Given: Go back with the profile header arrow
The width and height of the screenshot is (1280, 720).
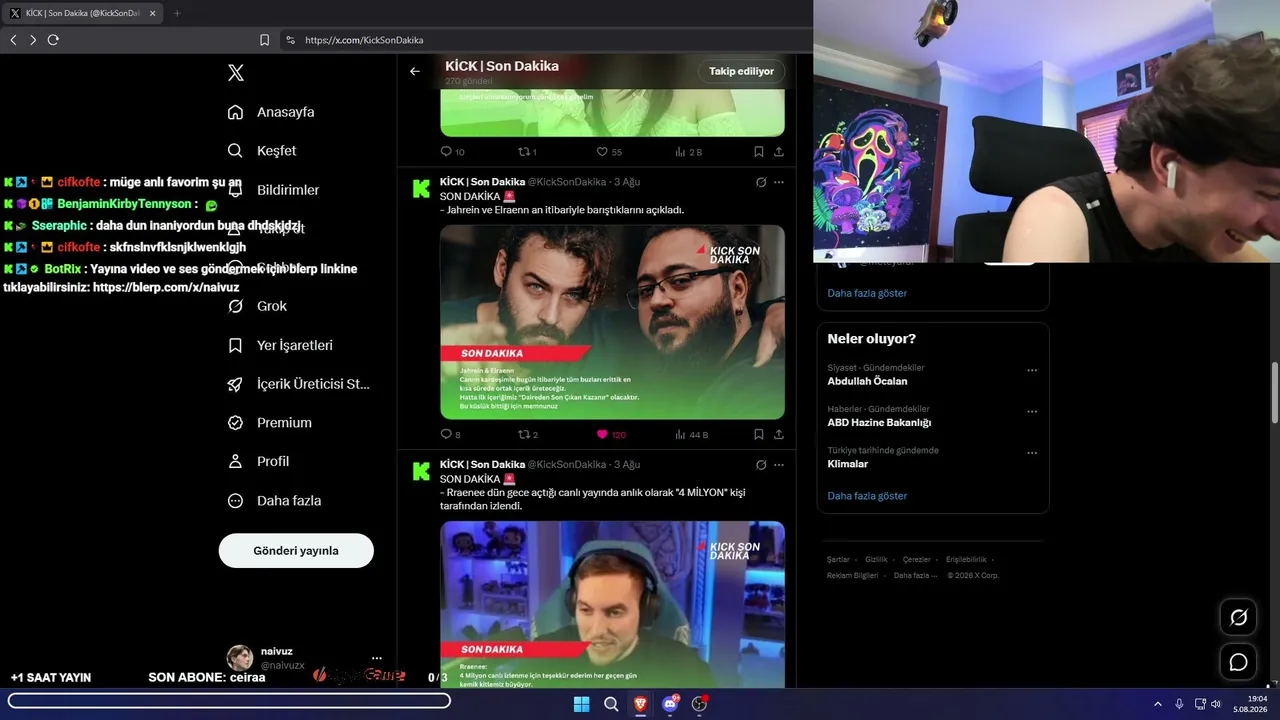Looking at the screenshot, I should point(415,72).
